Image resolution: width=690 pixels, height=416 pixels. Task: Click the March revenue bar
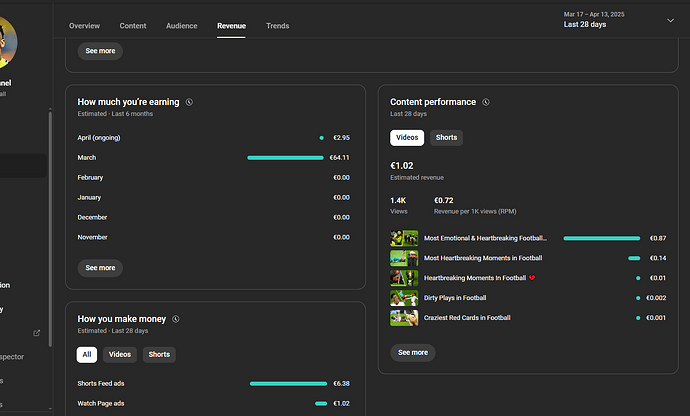tap(285, 158)
